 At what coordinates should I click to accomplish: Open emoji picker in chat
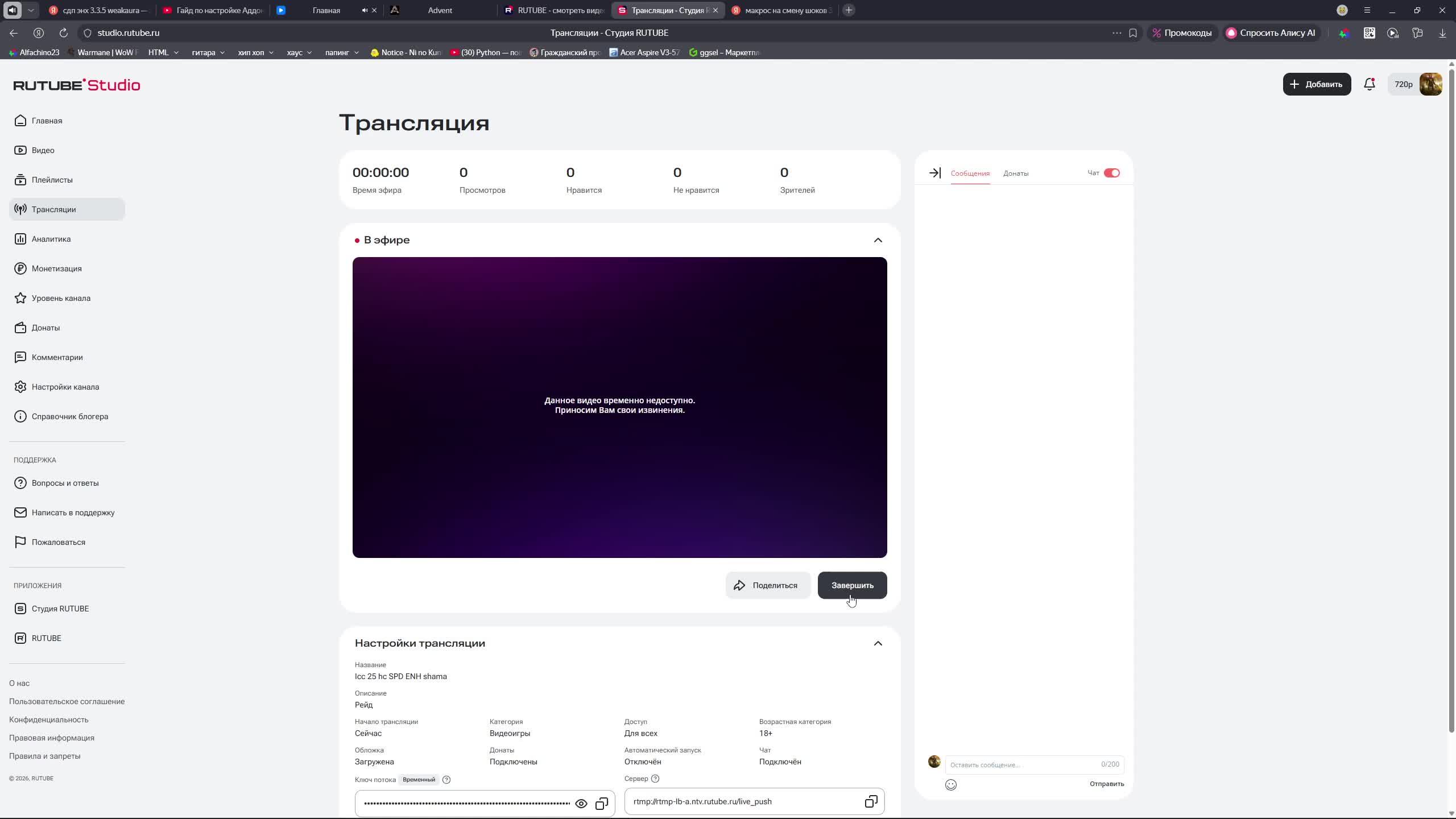click(x=950, y=785)
